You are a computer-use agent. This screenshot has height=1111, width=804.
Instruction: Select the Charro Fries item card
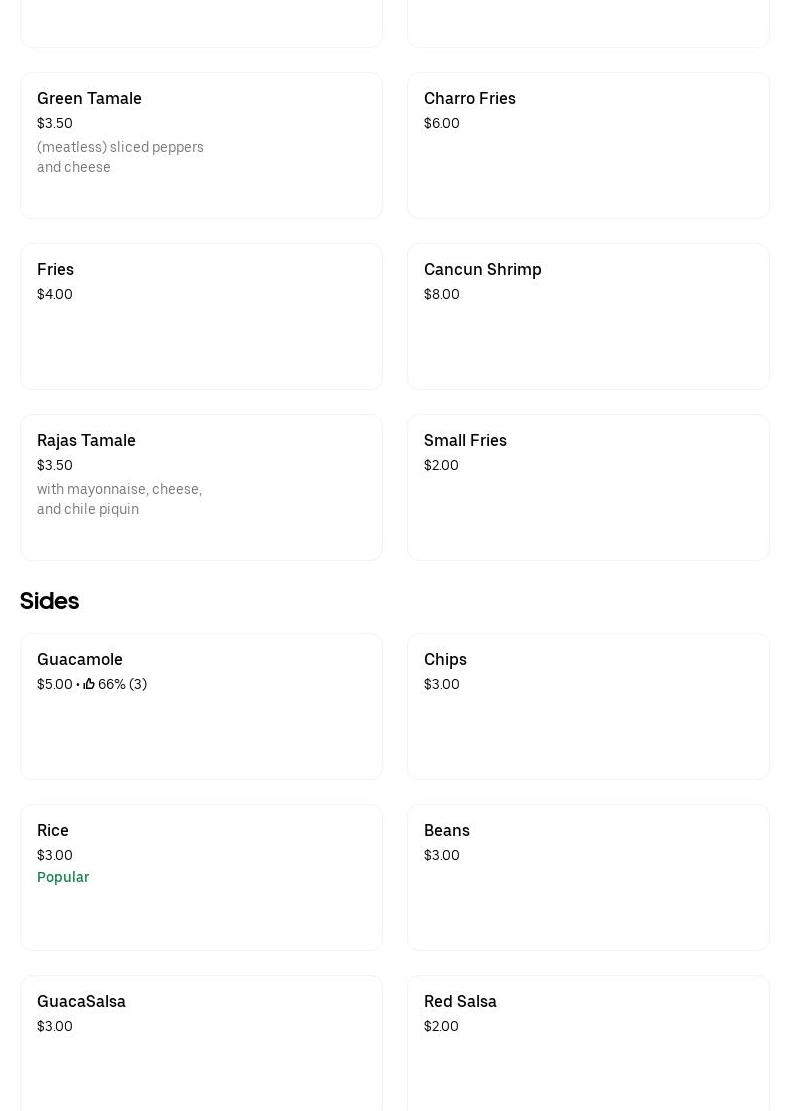pos(587,145)
